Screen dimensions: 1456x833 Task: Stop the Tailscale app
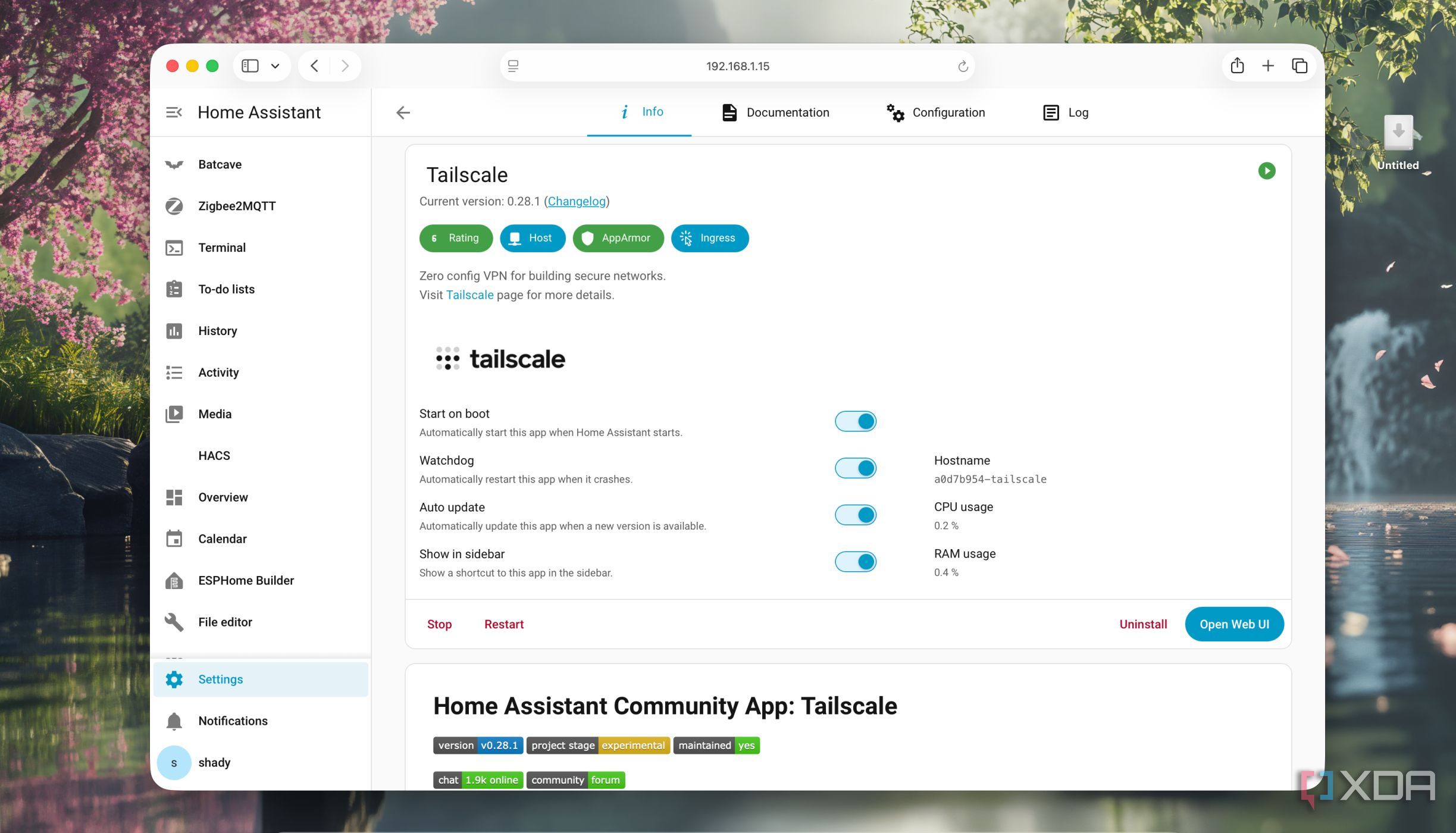point(439,624)
